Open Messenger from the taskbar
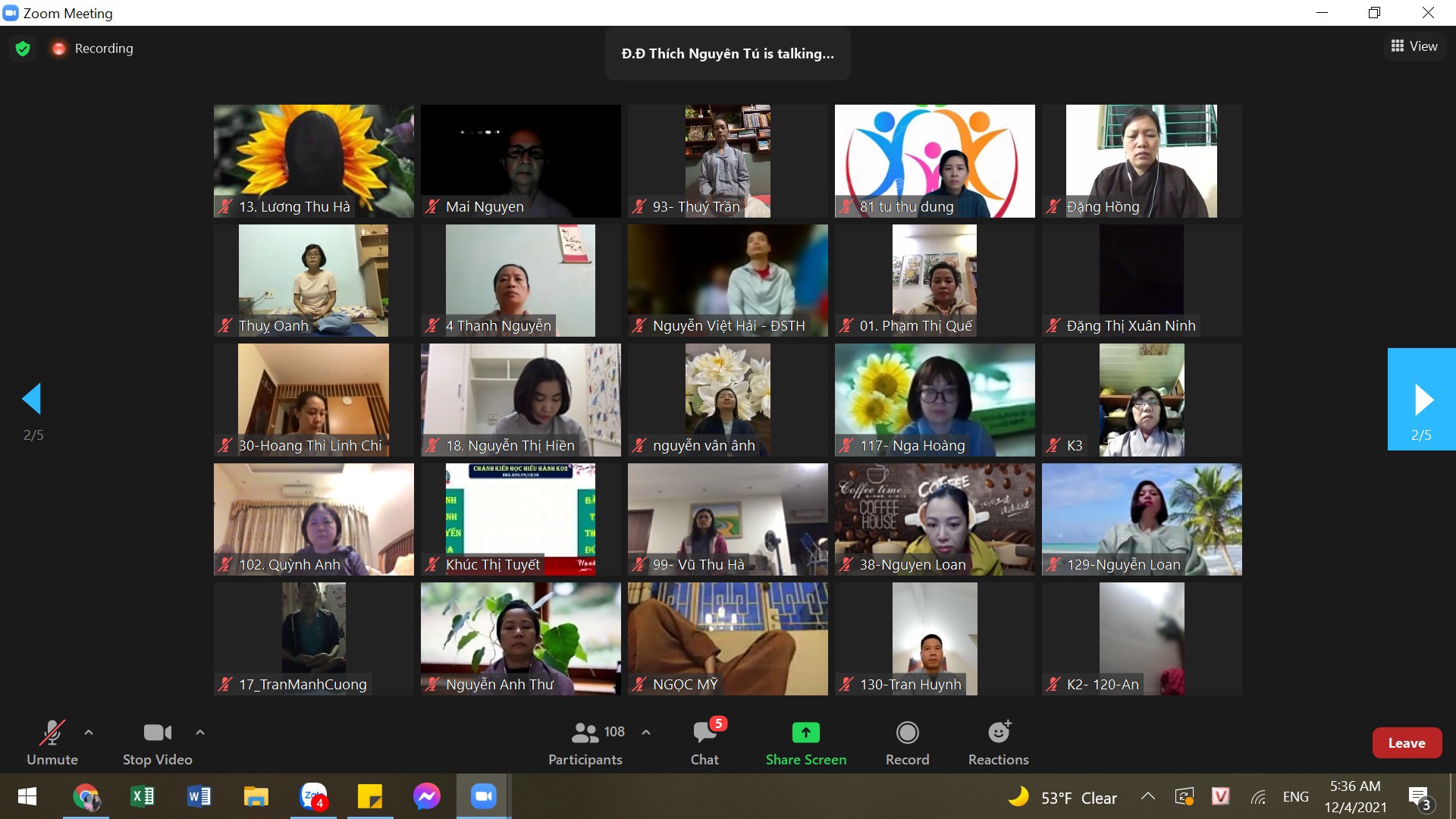1456x819 pixels. [x=426, y=796]
